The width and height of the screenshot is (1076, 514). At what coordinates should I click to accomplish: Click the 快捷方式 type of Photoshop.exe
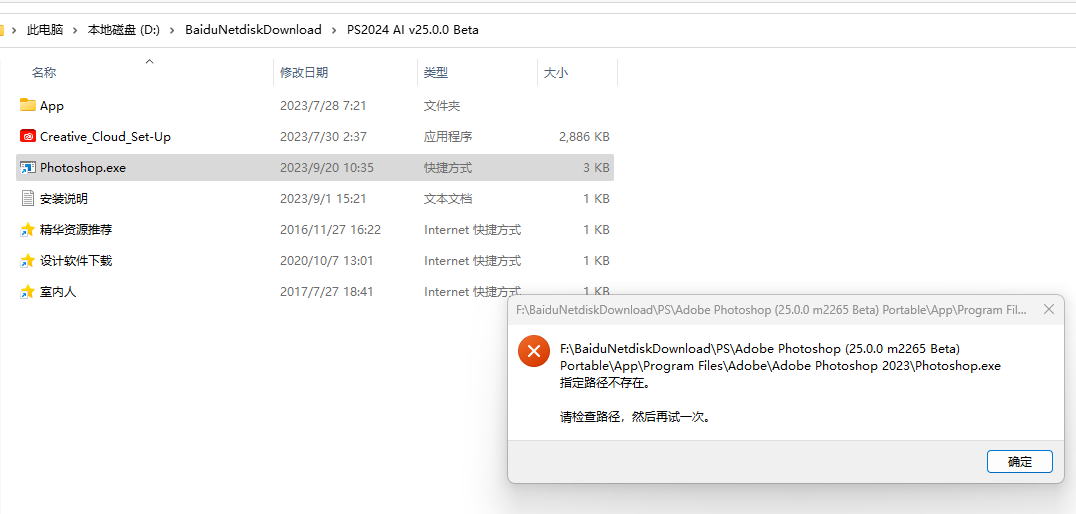[x=448, y=167]
